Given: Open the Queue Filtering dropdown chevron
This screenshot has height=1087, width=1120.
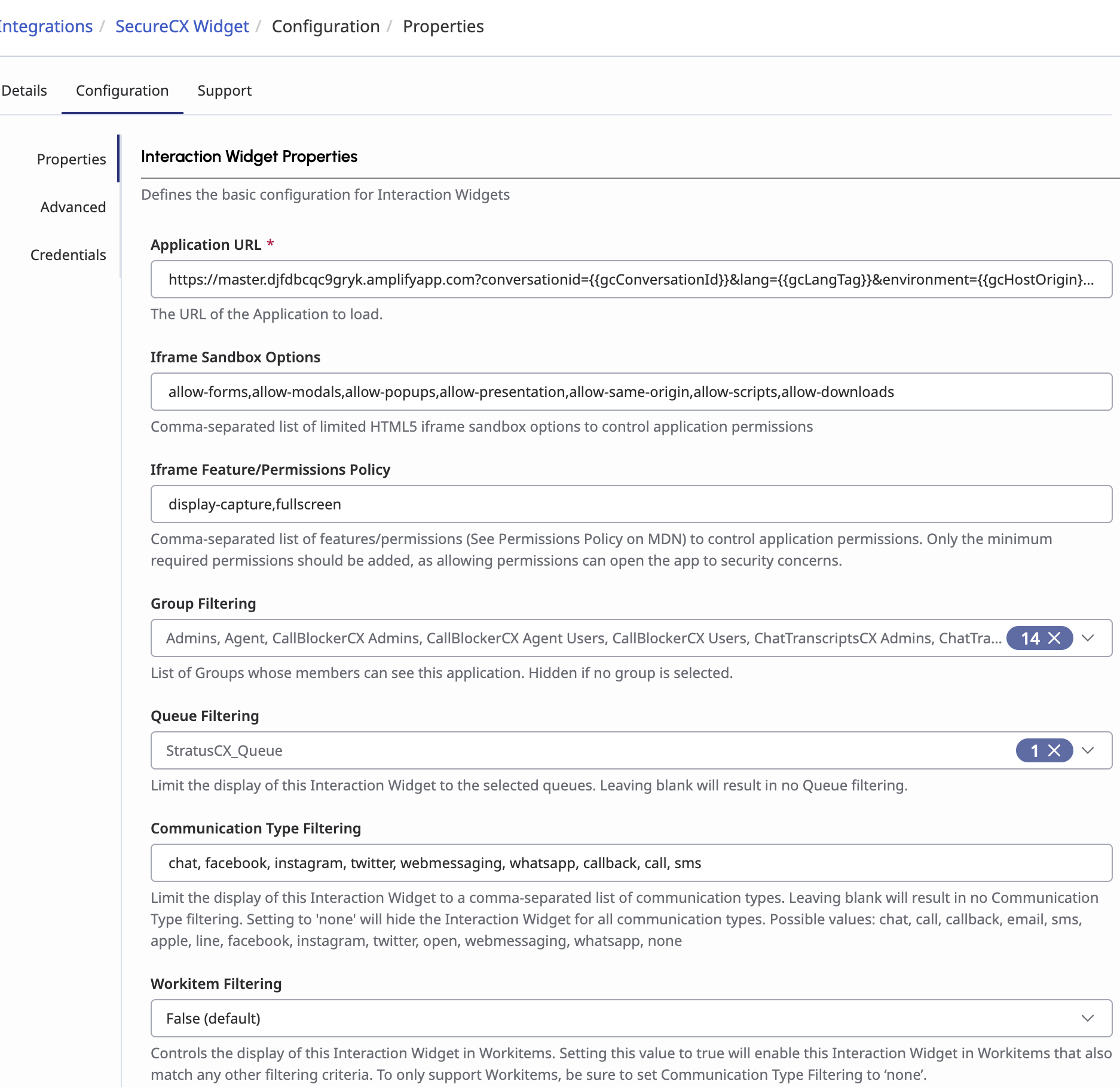Looking at the screenshot, I should pos(1088,750).
